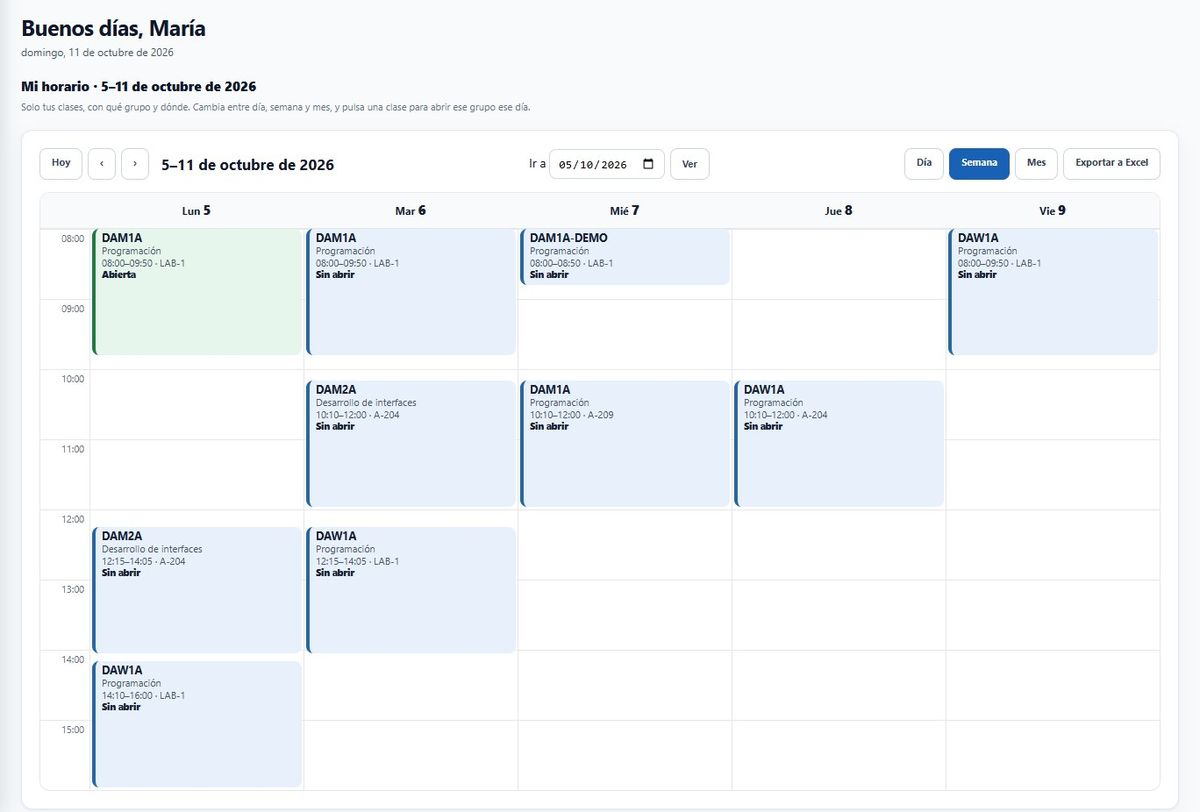Open Tuesday DAM1A class at 08:00–09:50
1200x812 pixels.
(x=411, y=292)
